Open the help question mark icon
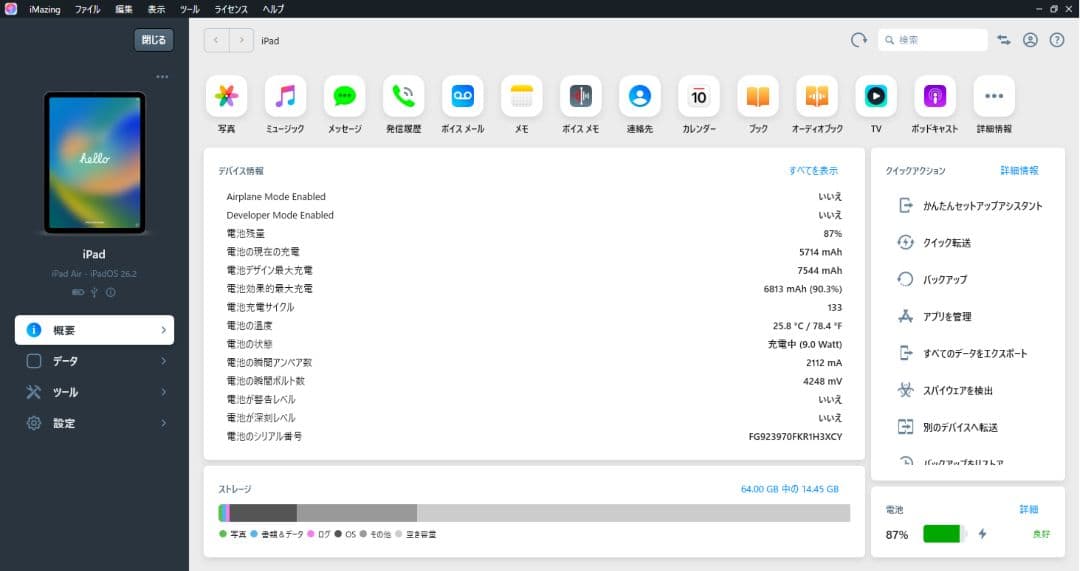 coord(1057,40)
